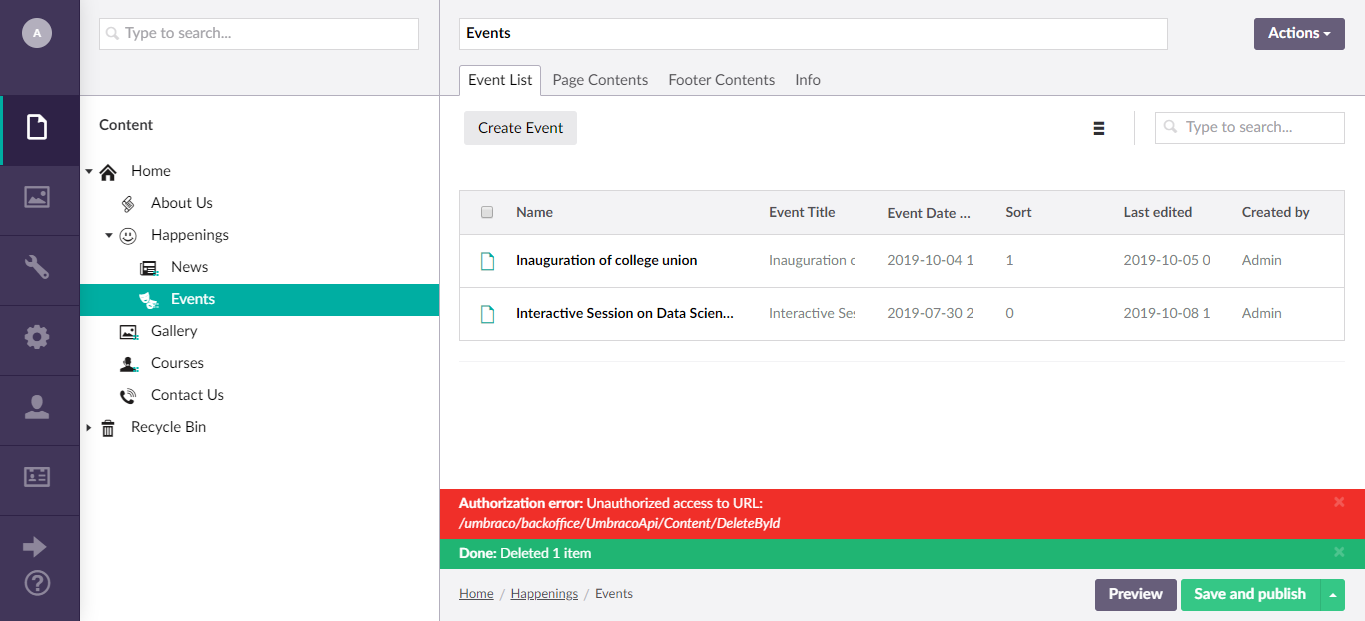Switch list layout with the view icon
The width and height of the screenshot is (1365, 621).
click(1099, 128)
